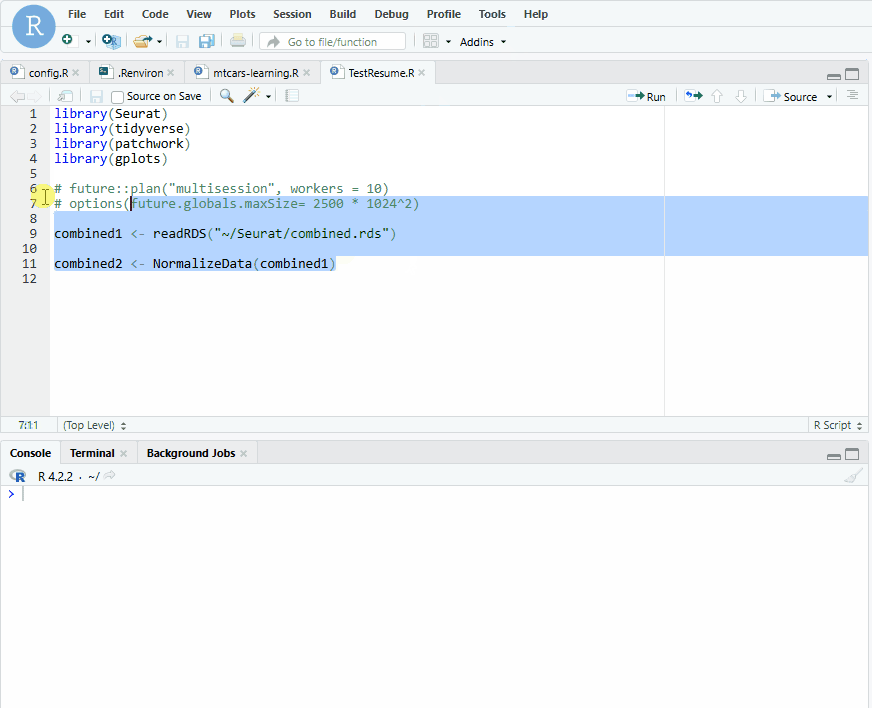Open the Source button dropdown arrow
Viewport: 872px width, 708px height.
829,96
